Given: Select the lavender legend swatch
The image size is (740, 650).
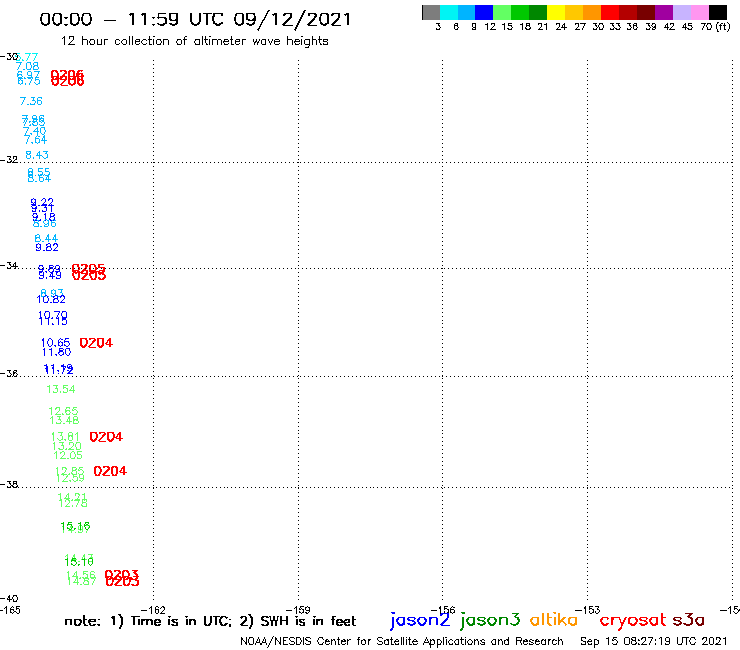Looking at the screenshot, I should 681,12.
